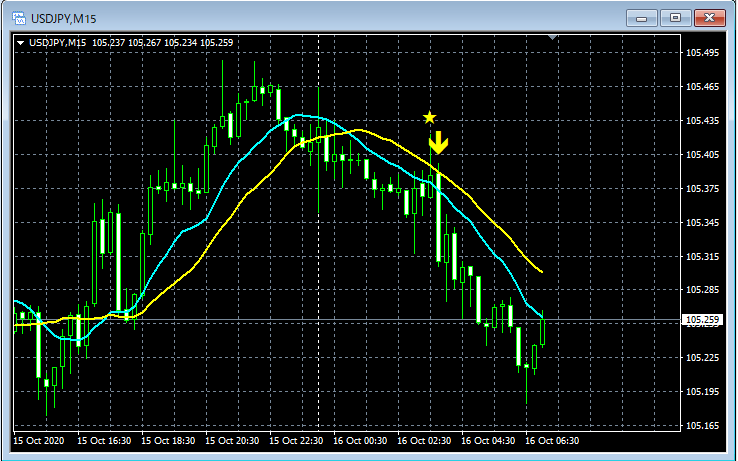Click the yellow down arrow sell signal
Viewport: 738px width, 461px height.
(x=439, y=143)
